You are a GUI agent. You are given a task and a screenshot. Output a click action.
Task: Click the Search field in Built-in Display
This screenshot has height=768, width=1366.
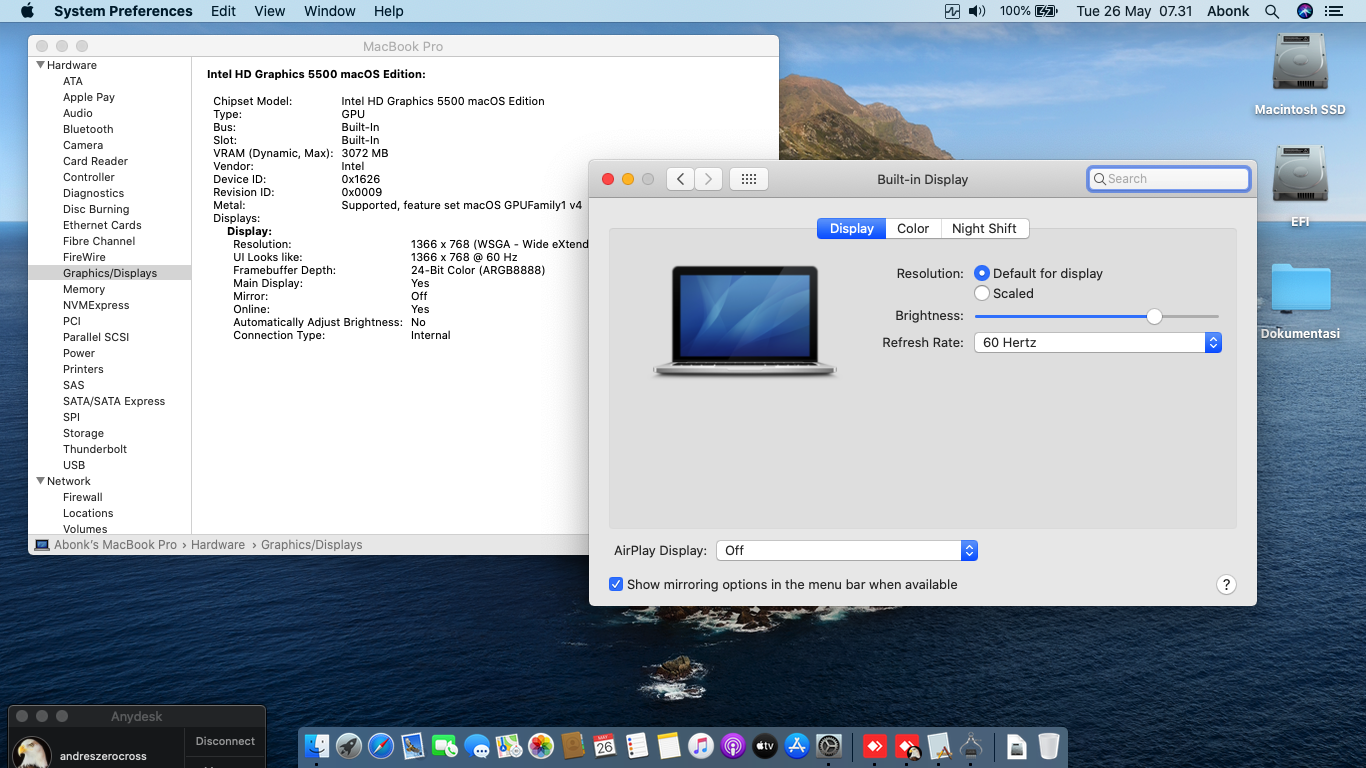(x=1169, y=179)
